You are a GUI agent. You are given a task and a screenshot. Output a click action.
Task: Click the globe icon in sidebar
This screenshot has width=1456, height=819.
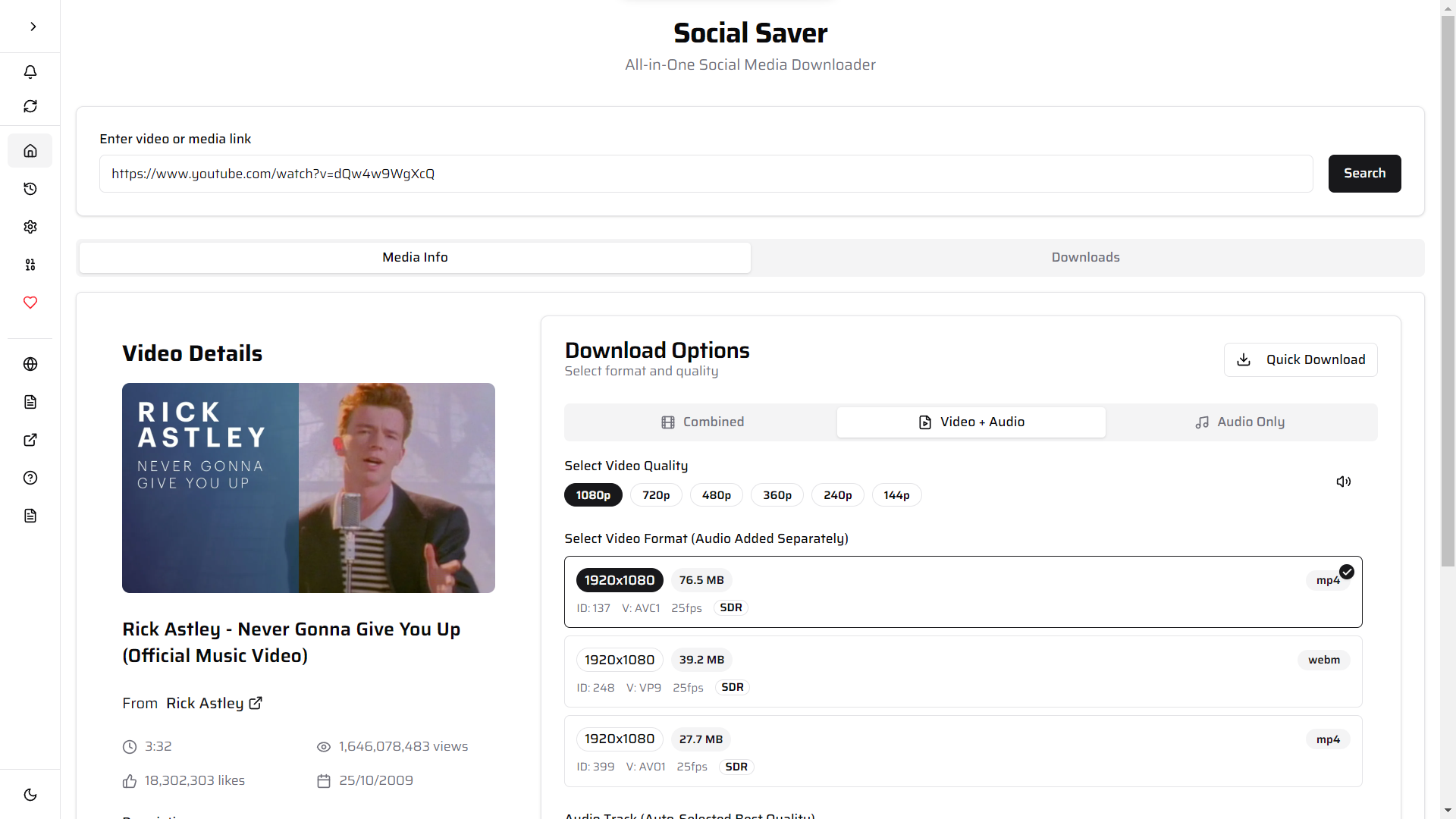[x=30, y=364]
